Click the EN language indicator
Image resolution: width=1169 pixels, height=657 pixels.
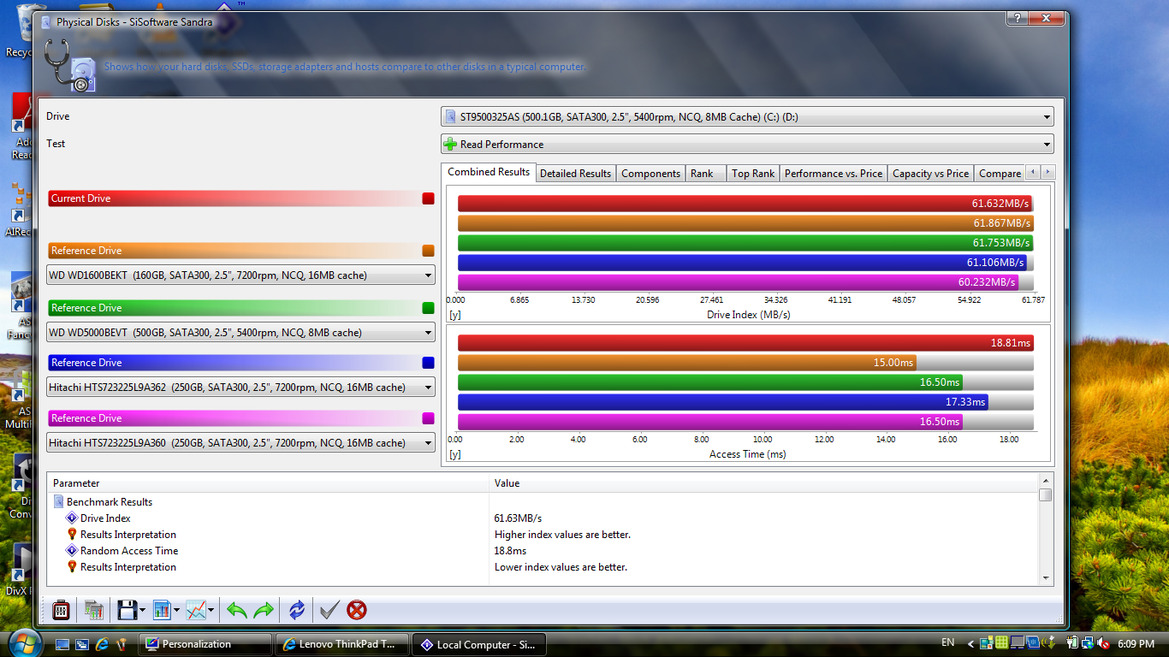click(948, 643)
